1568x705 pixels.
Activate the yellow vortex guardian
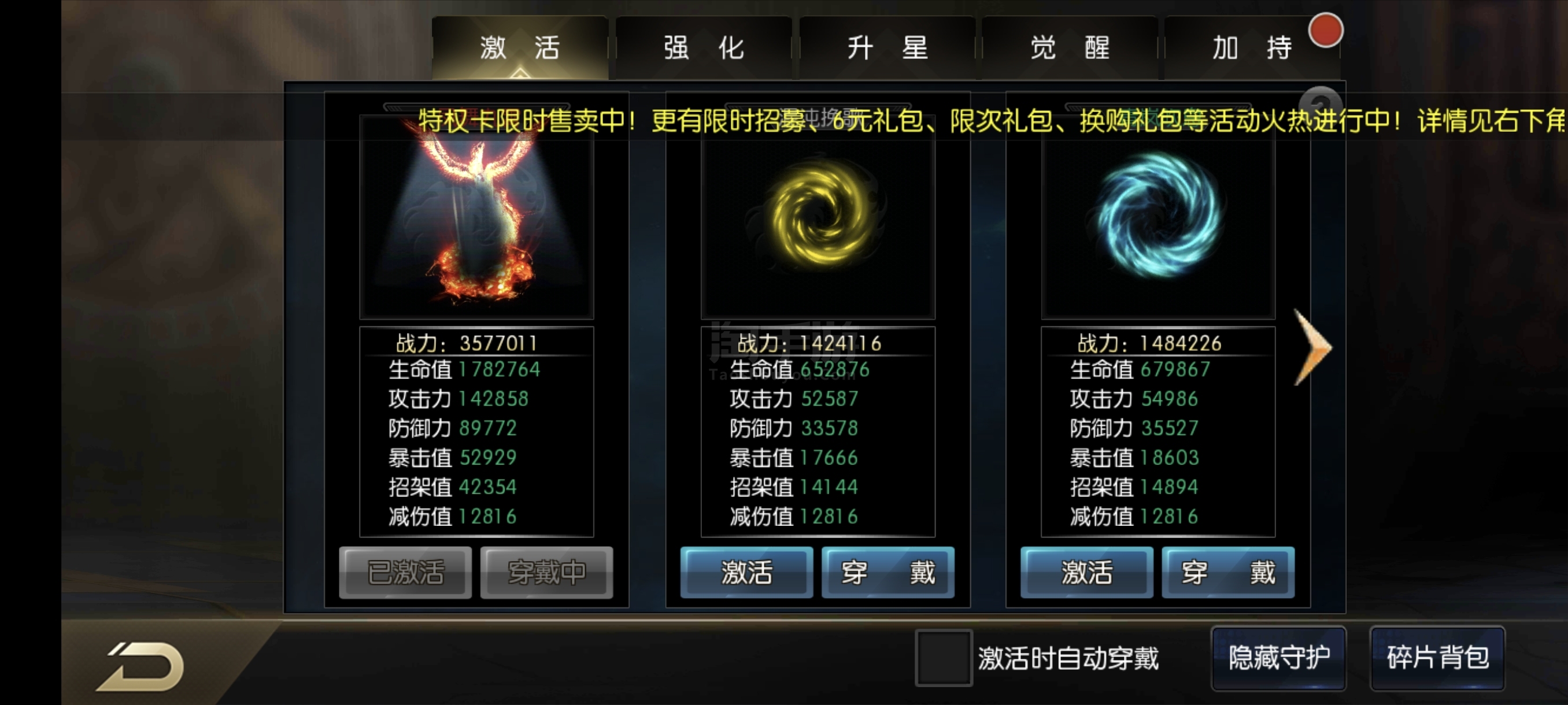[x=746, y=573]
